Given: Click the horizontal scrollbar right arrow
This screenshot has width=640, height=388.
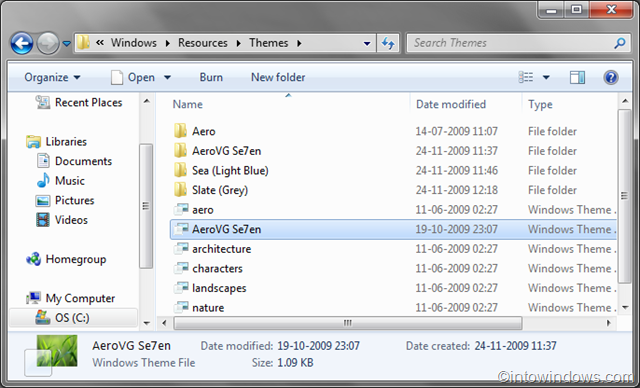Looking at the screenshot, I should point(609,323).
